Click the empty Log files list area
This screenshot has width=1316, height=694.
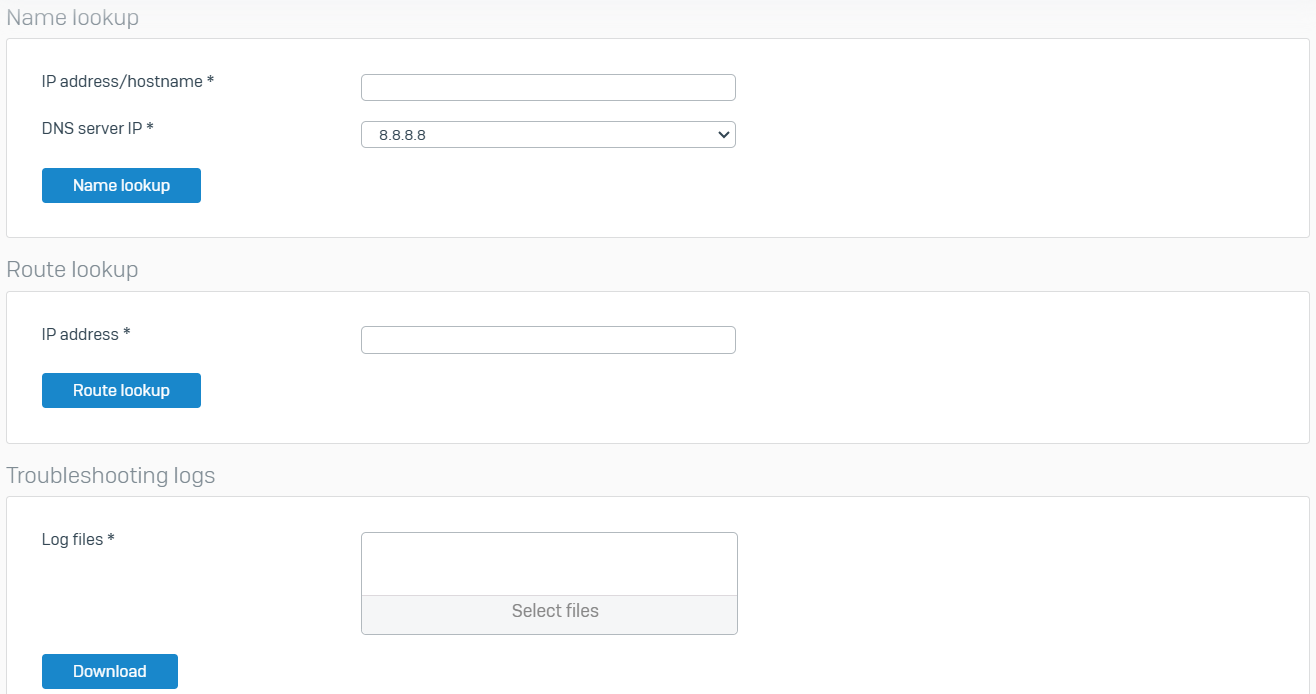548,564
